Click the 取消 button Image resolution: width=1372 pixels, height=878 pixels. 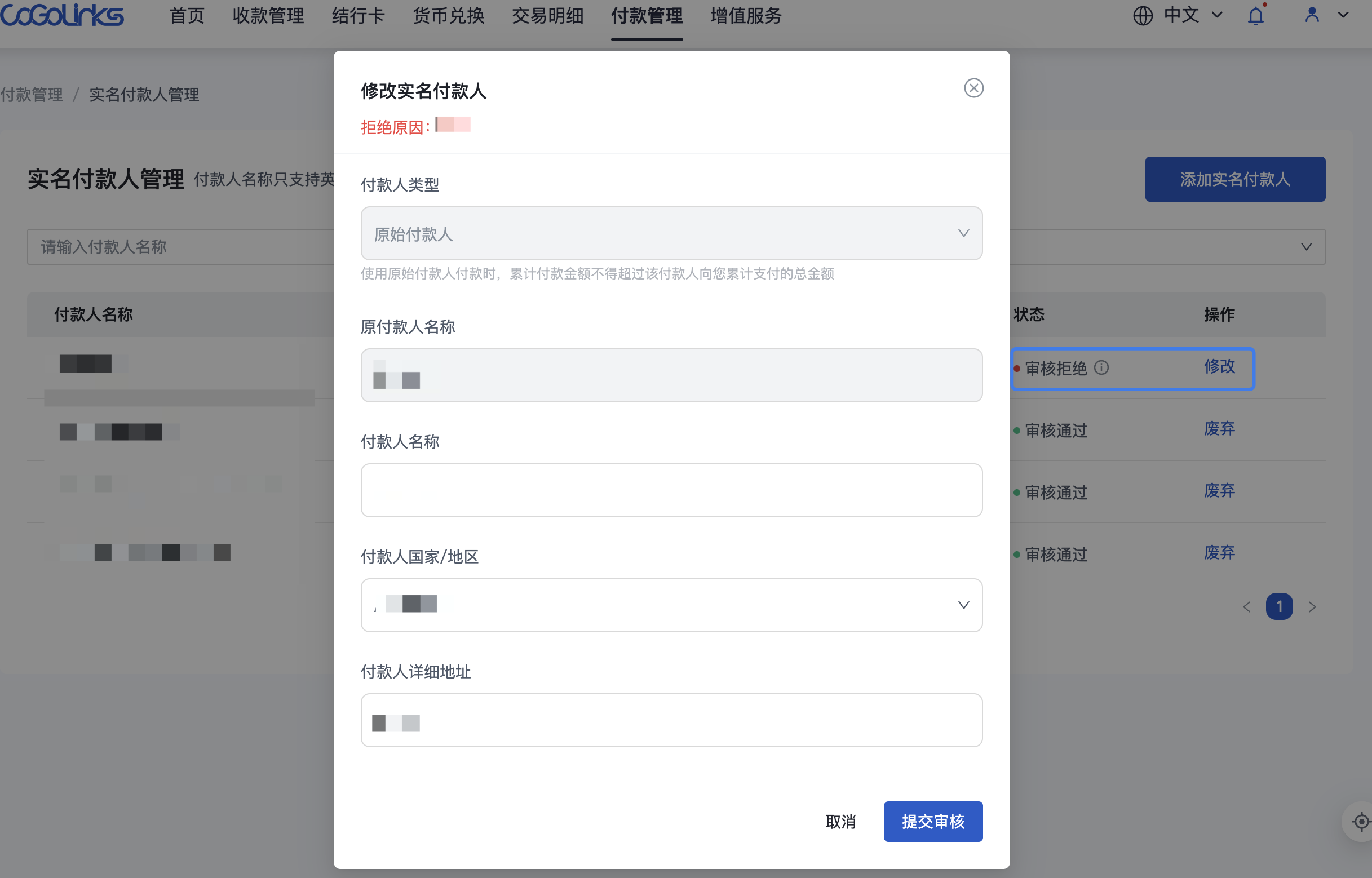[840, 822]
